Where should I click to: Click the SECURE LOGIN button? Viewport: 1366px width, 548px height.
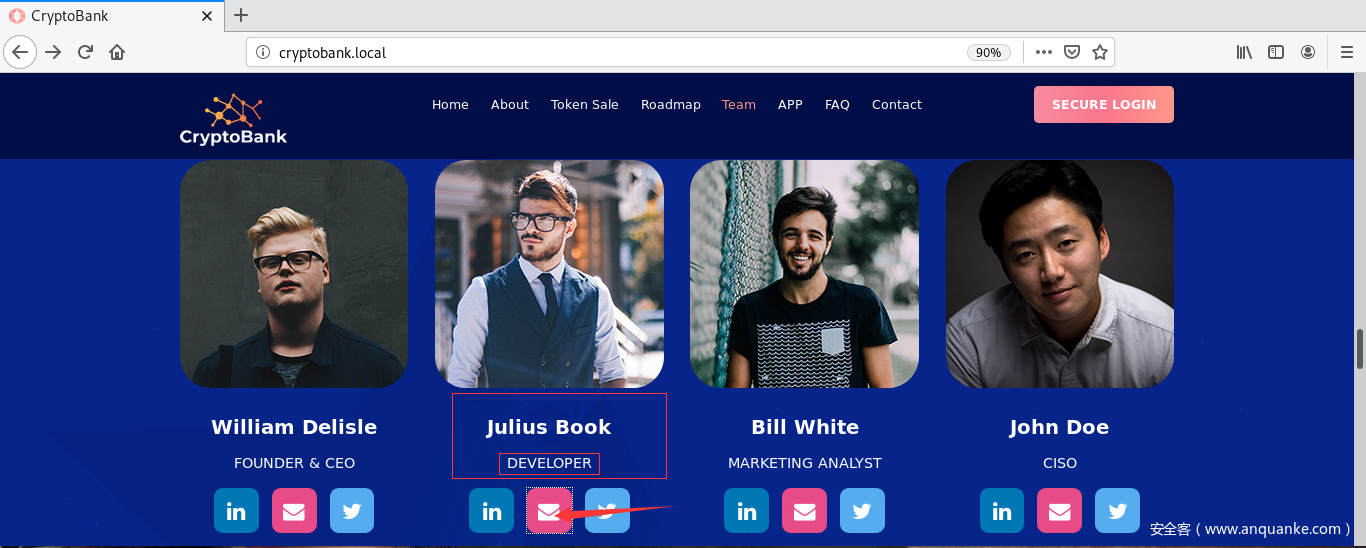coord(1104,104)
